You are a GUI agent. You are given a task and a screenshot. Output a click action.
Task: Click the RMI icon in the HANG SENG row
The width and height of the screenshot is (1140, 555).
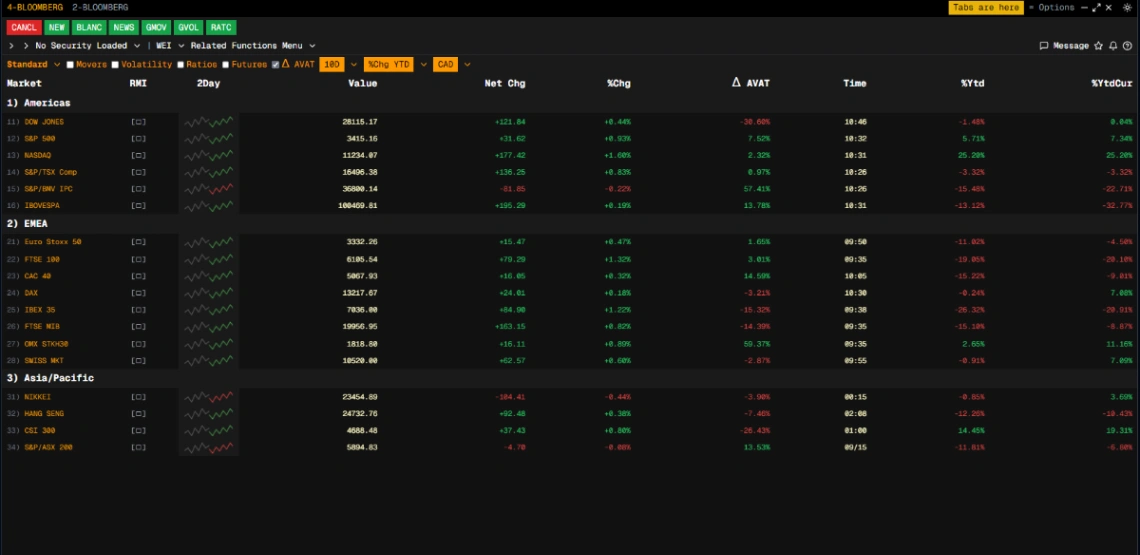(x=138, y=413)
